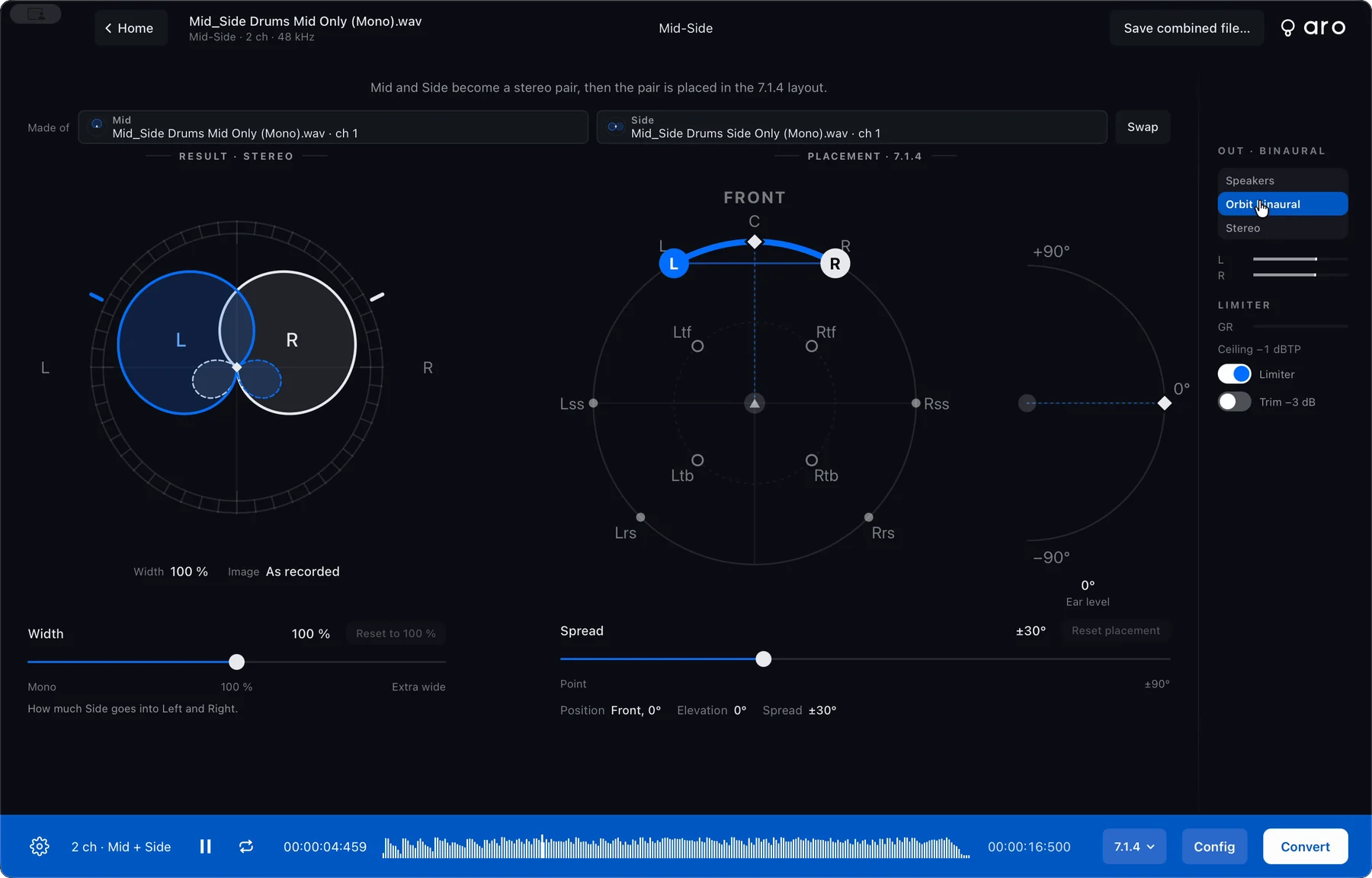Click the aro logo icon
Image resolution: width=1372 pixels, height=878 pixels.
(x=1287, y=28)
